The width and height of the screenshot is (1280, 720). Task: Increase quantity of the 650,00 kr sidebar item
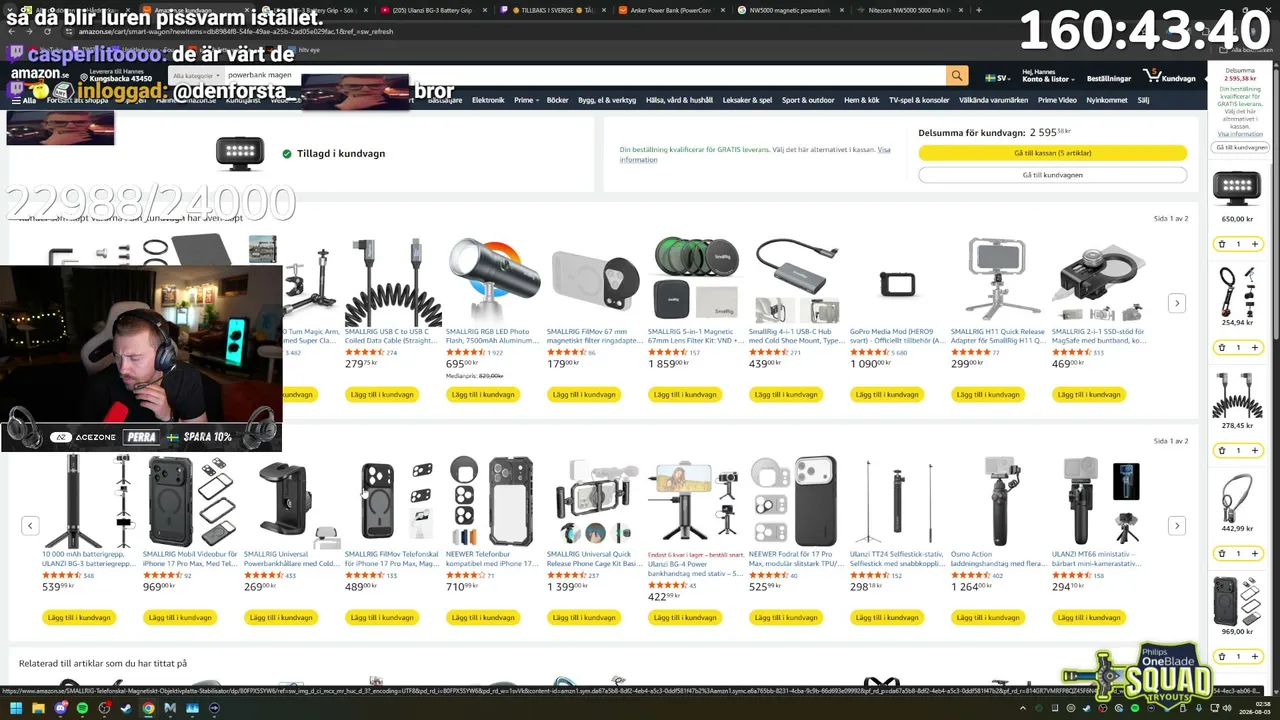tap(1255, 244)
